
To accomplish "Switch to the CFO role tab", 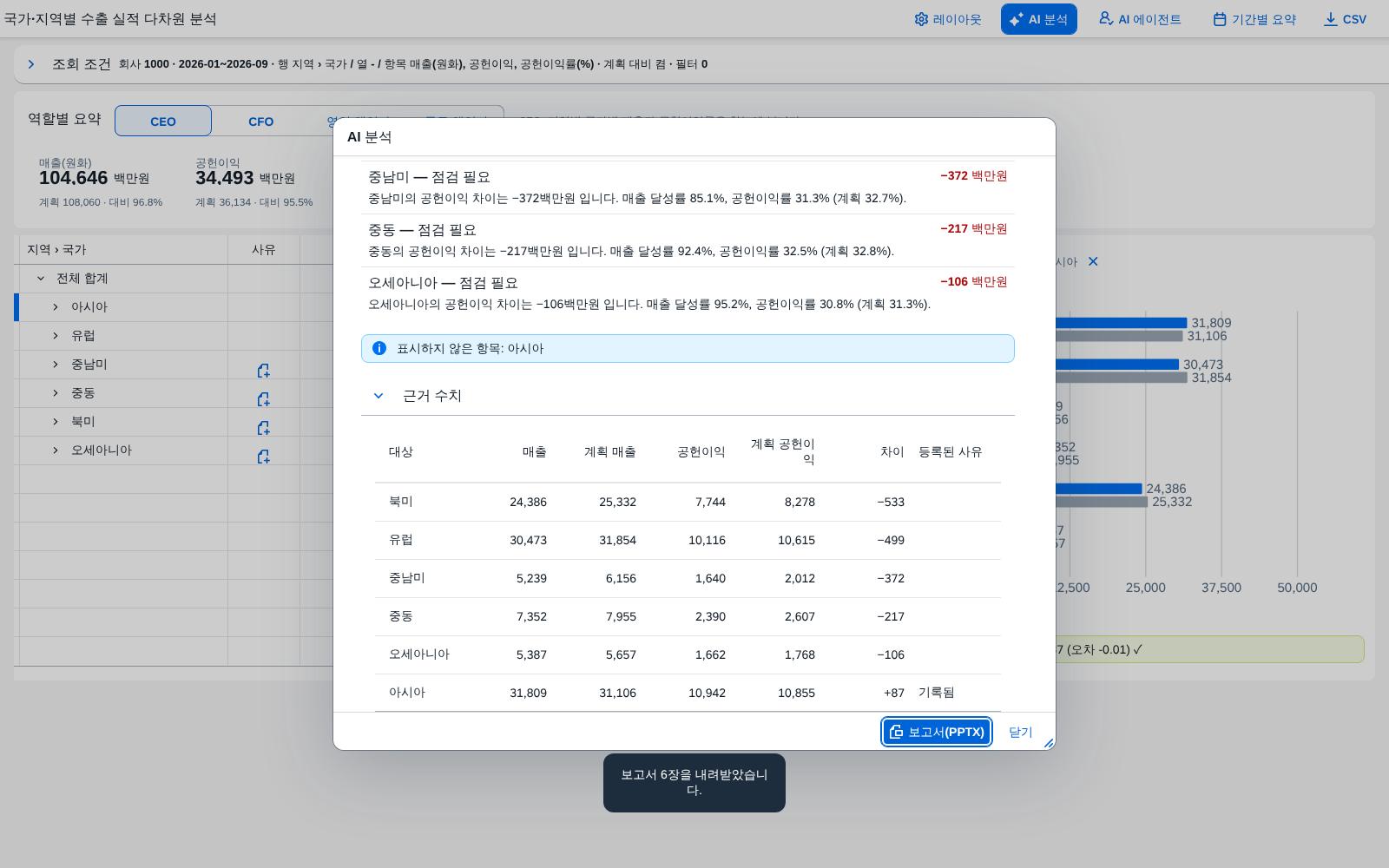I will (x=261, y=122).
